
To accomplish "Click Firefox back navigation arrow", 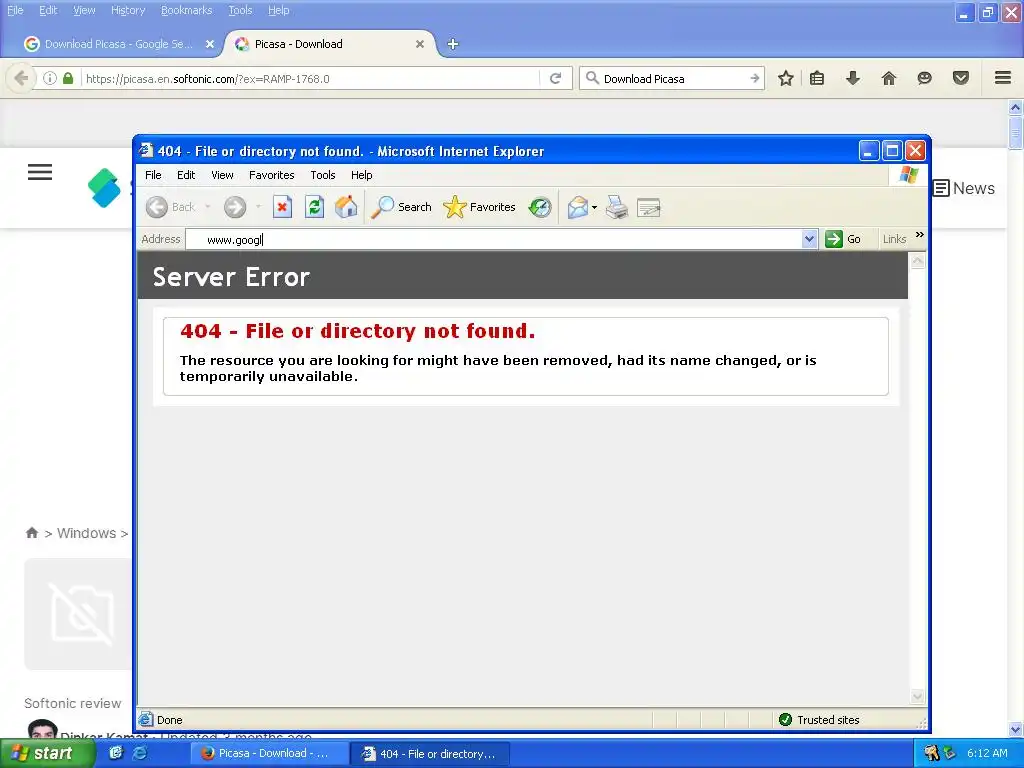I will pyautogui.click(x=20, y=78).
